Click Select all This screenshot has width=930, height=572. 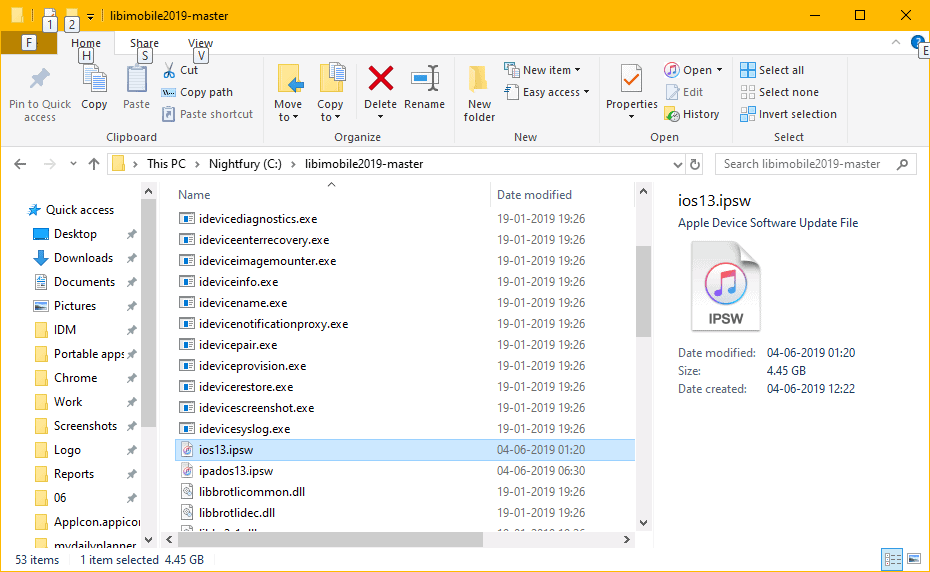pyautogui.click(x=772, y=70)
